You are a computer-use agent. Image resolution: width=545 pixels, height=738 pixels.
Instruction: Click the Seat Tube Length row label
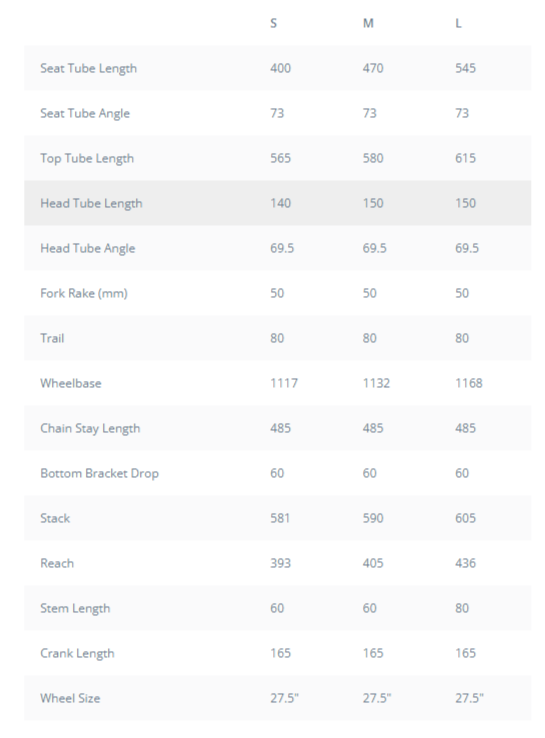(x=88, y=68)
